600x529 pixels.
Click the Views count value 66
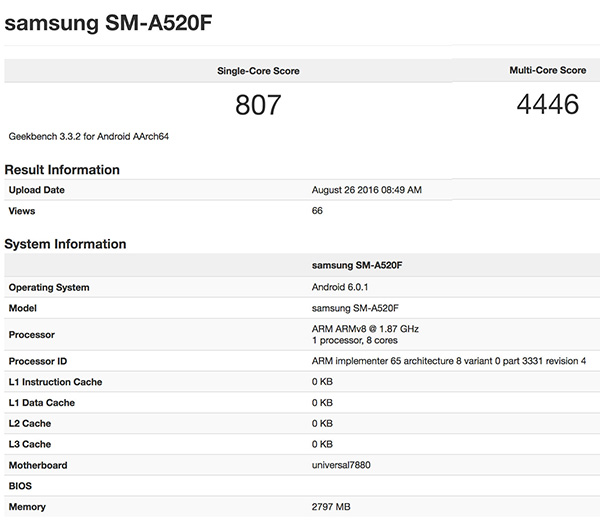tap(318, 211)
